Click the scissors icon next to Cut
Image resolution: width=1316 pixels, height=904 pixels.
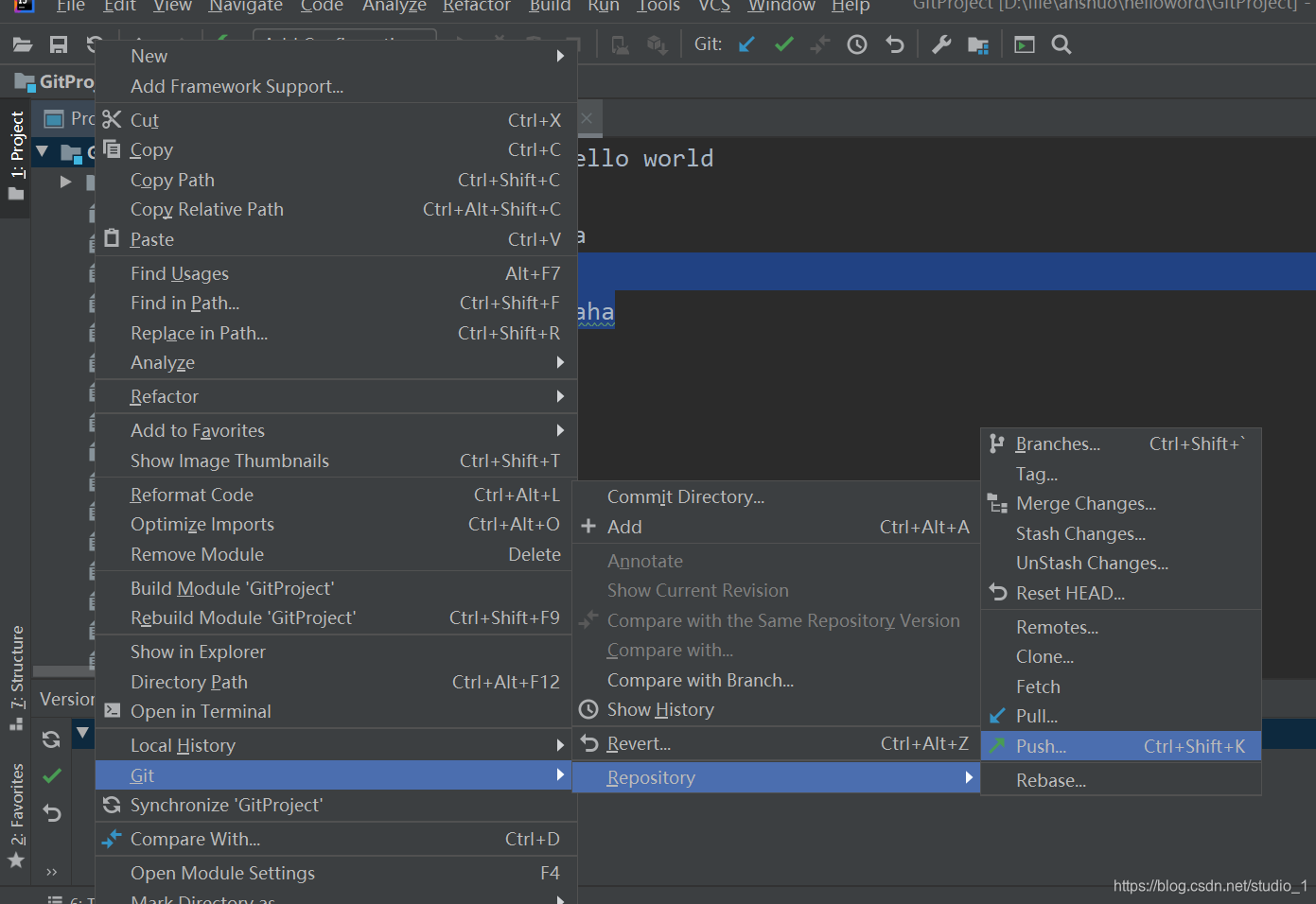[113, 119]
